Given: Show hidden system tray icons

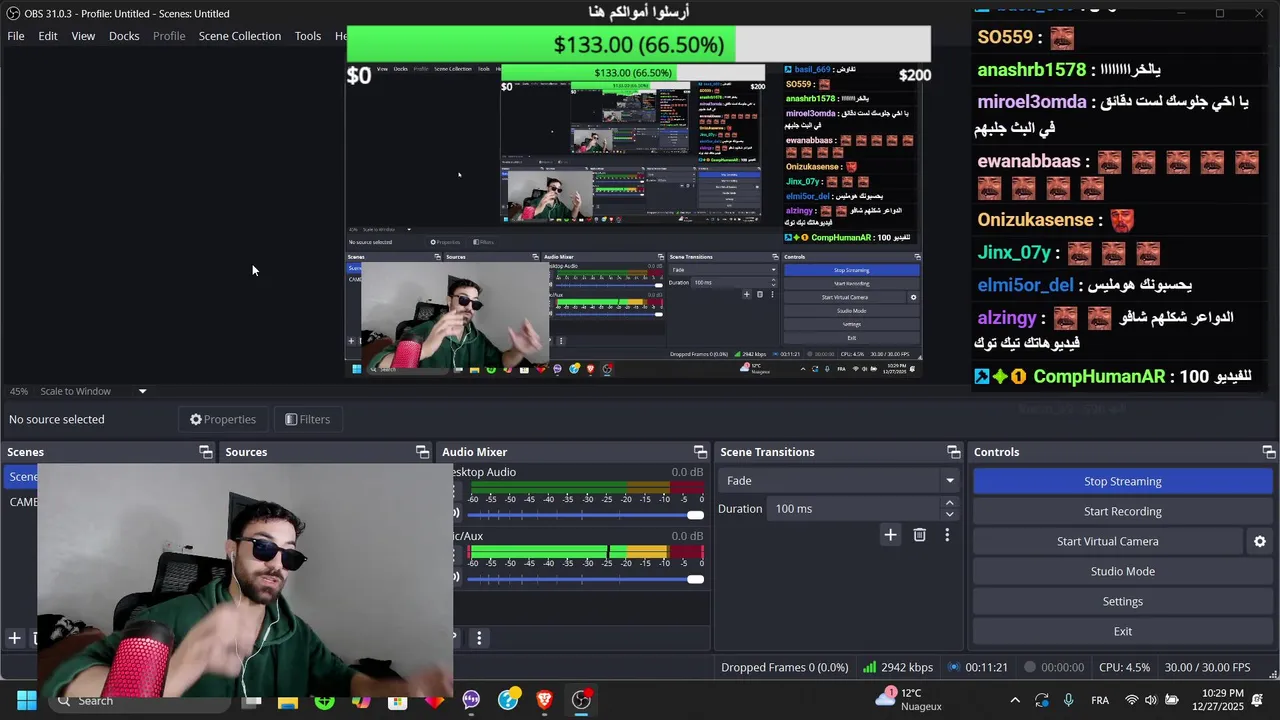Looking at the screenshot, I should [x=1015, y=700].
